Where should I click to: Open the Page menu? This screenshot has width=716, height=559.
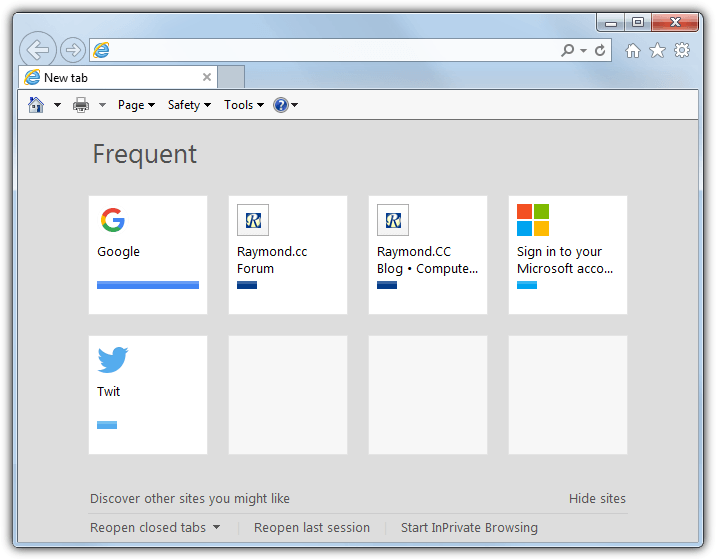[x=136, y=105]
